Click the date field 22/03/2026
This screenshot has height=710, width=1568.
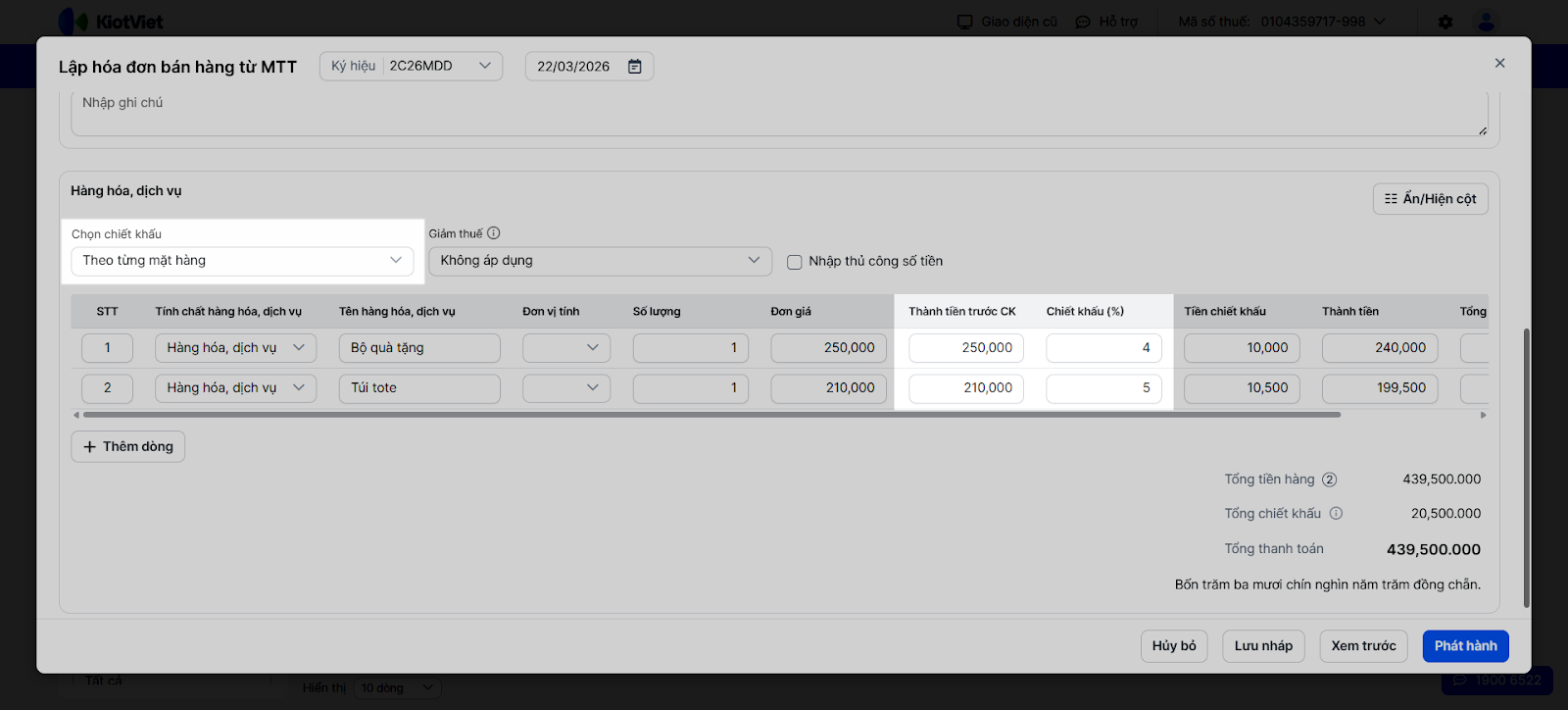tap(590, 67)
